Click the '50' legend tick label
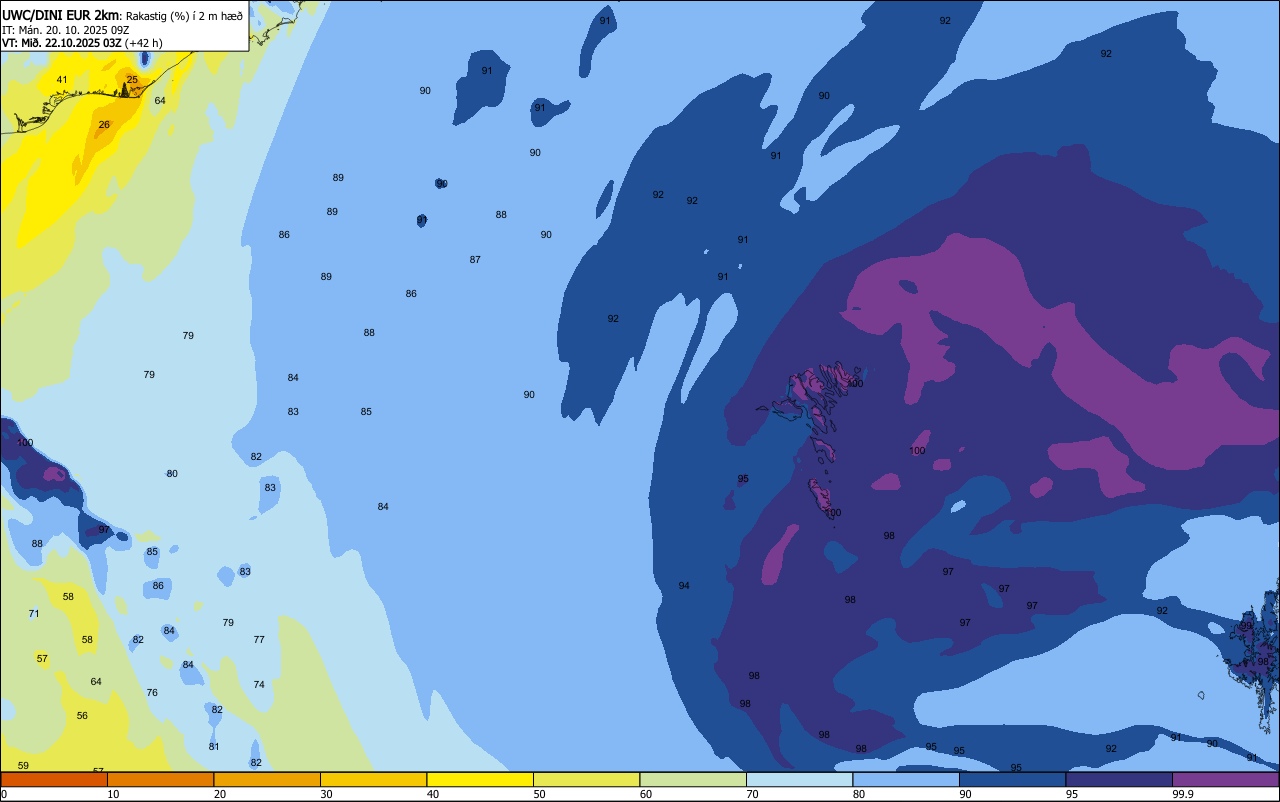Image resolution: width=1280 pixels, height=802 pixels. (539, 794)
